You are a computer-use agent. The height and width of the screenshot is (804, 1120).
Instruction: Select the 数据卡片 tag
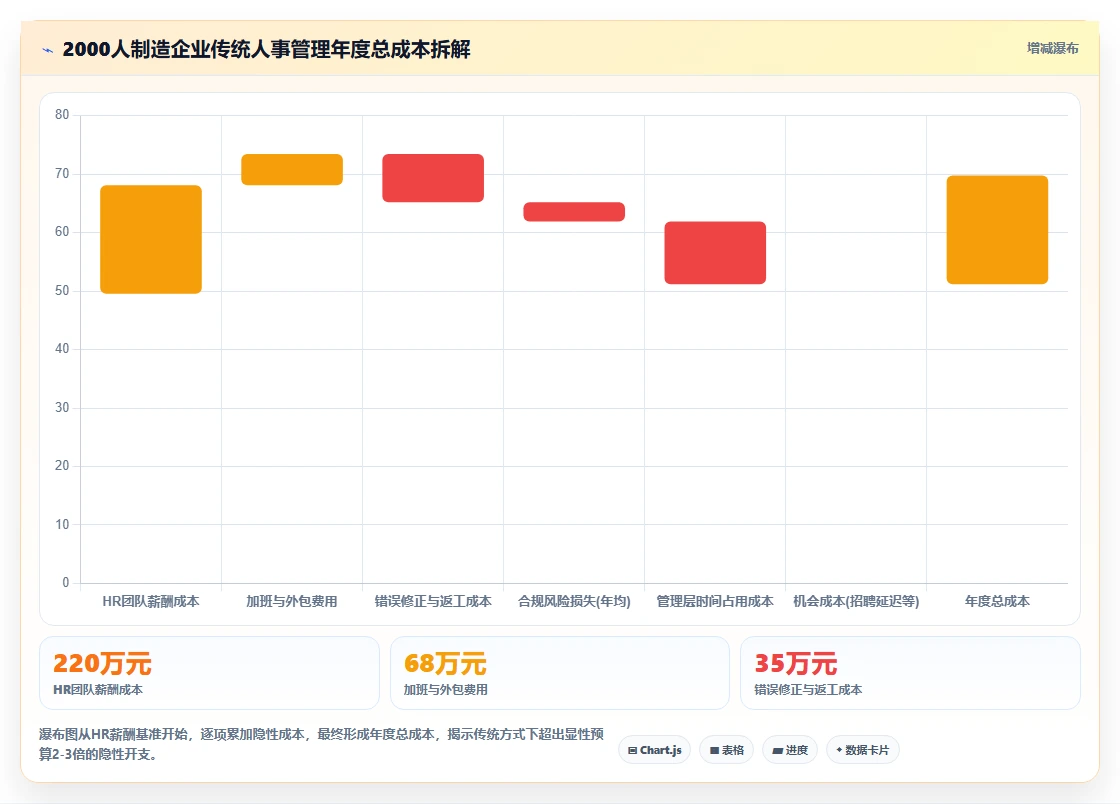click(x=863, y=750)
